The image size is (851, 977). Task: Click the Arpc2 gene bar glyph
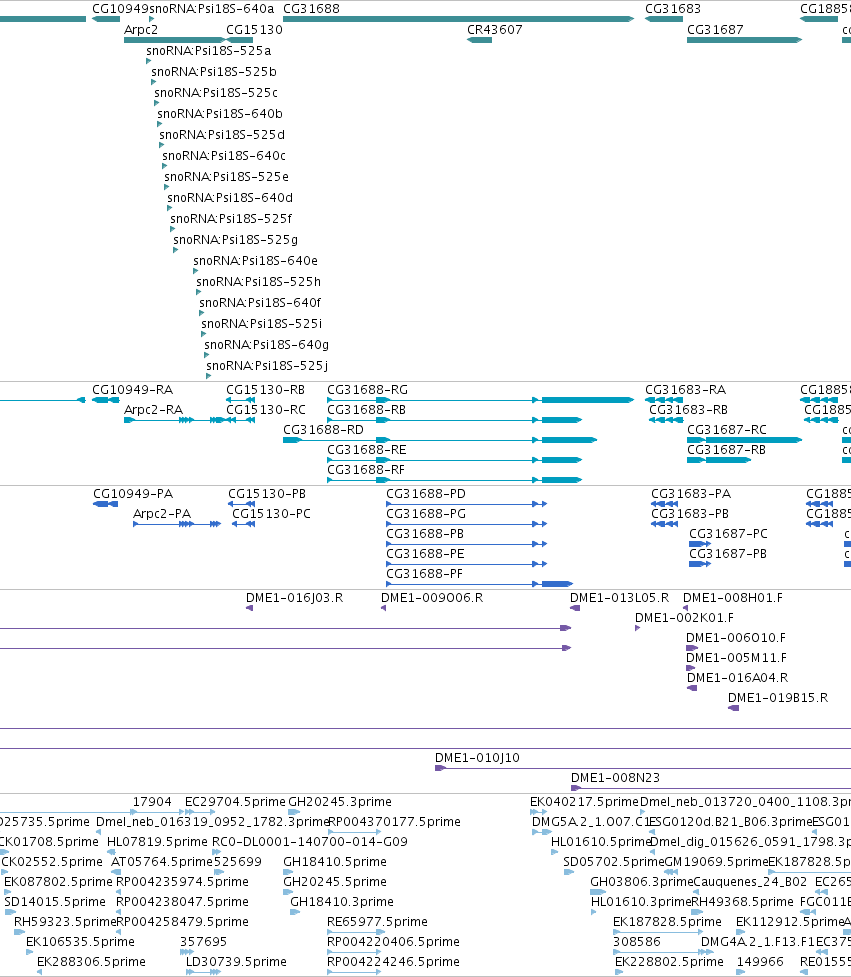pyautogui.click(x=174, y=40)
